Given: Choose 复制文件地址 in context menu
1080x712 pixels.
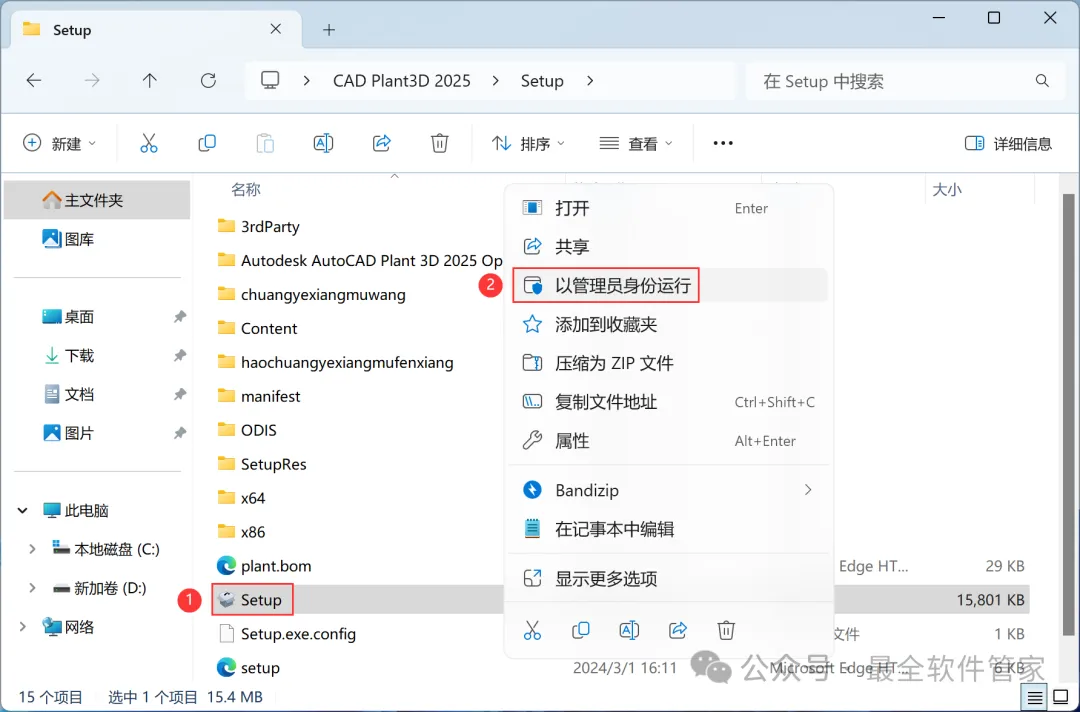Looking at the screenshot, I should click(x=668, y=401).
